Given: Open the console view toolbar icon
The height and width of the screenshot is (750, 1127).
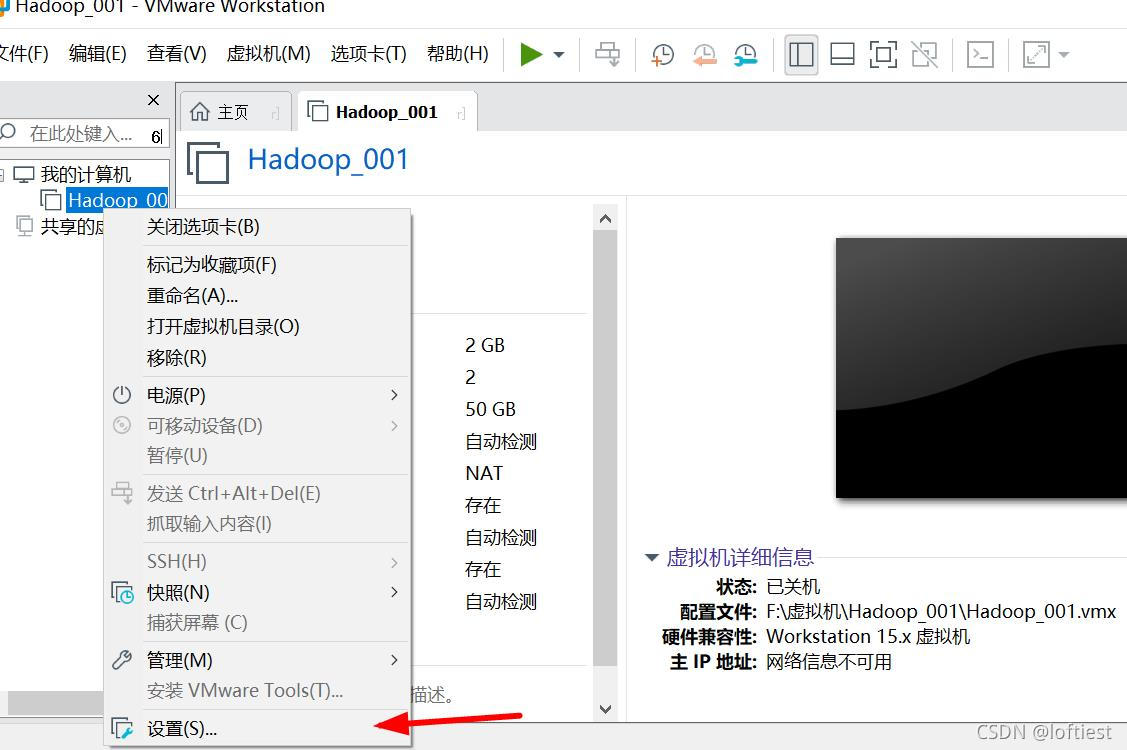Looking at the screenshot, I should (x=980, y=55).
